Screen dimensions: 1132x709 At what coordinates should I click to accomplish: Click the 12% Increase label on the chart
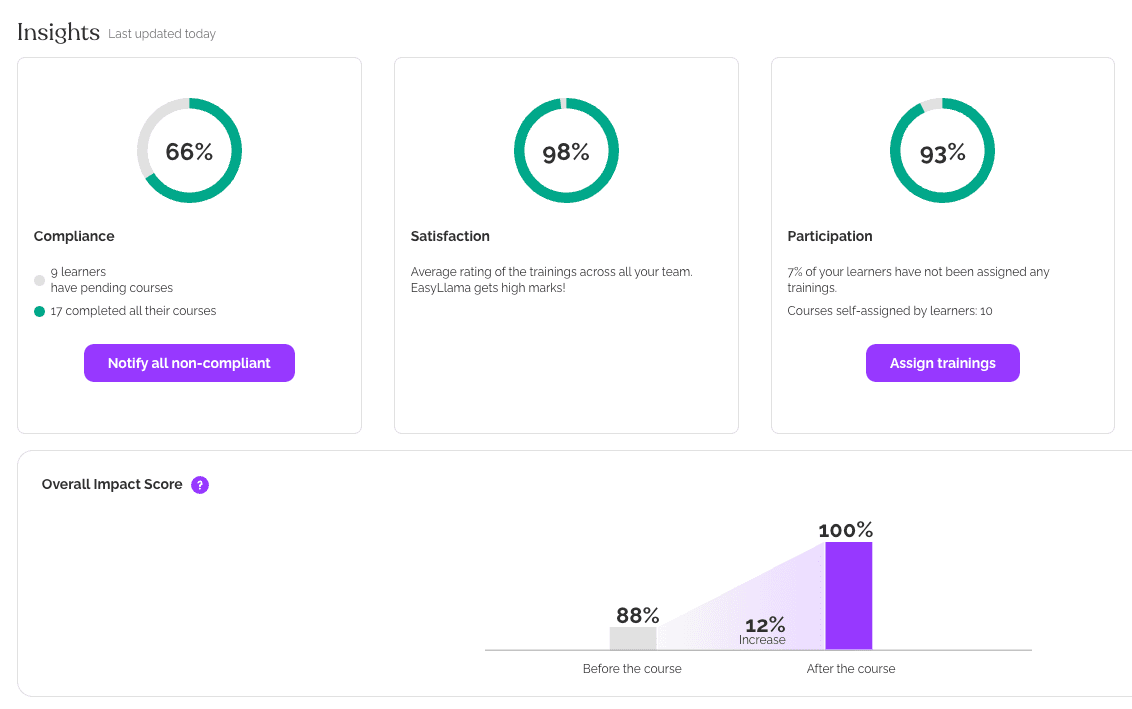pyautogui.click(x=762, y=630)
